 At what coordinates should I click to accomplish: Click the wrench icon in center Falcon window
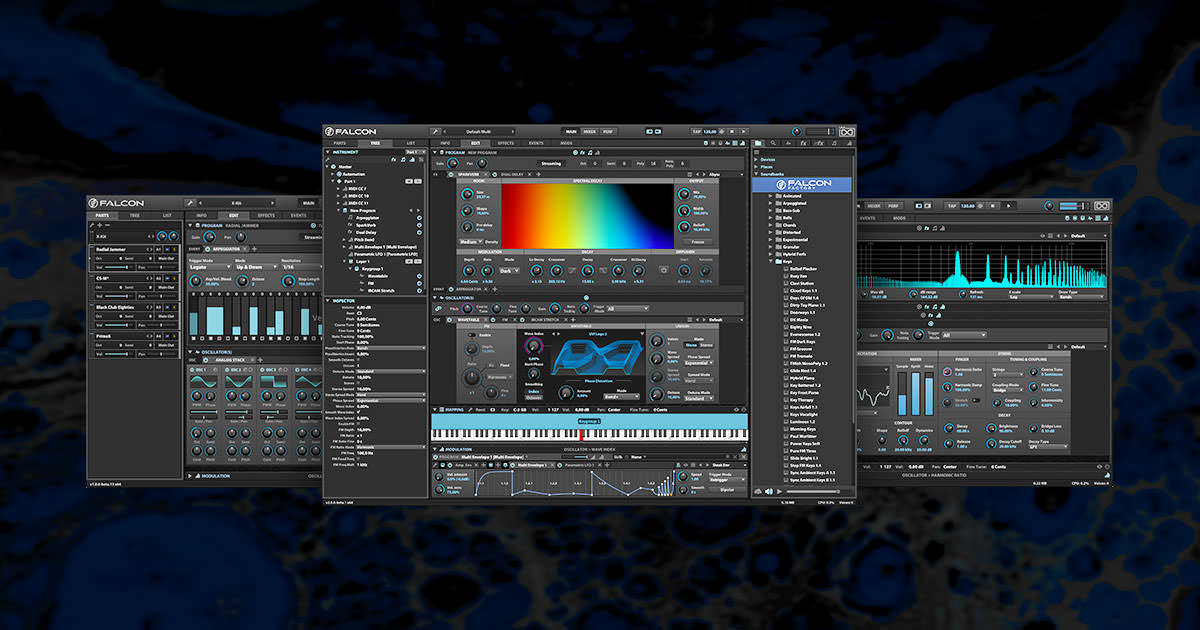coord(435,131)
